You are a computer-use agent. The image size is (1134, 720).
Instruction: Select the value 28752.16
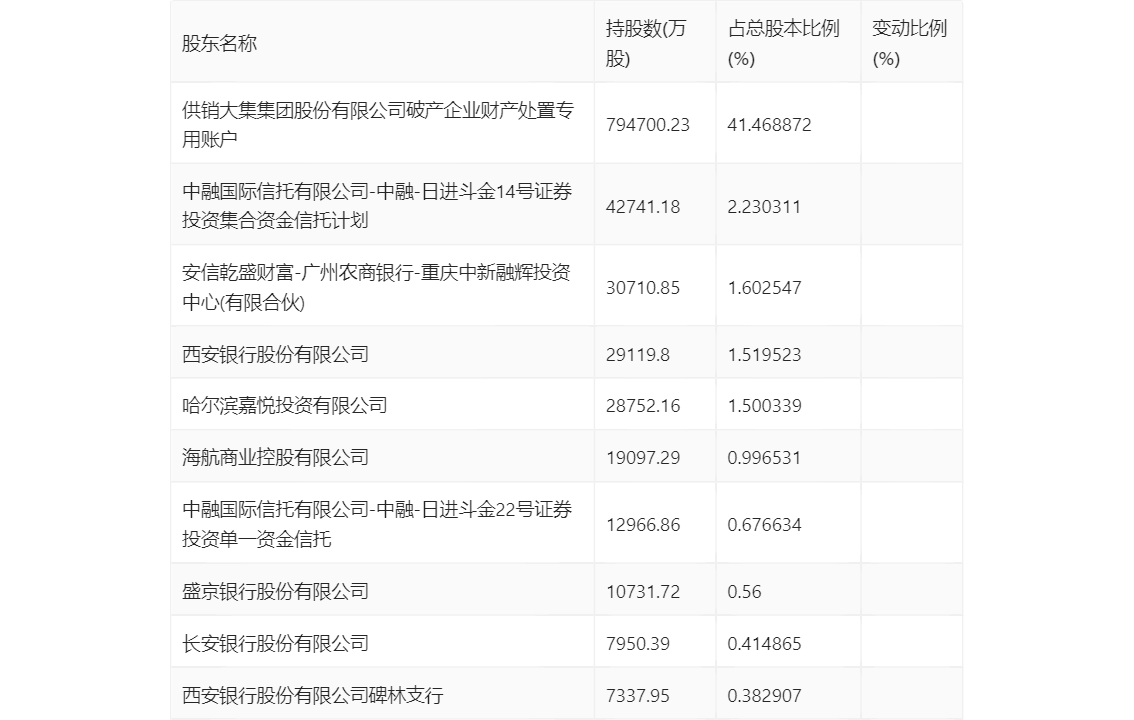point(643,406)
